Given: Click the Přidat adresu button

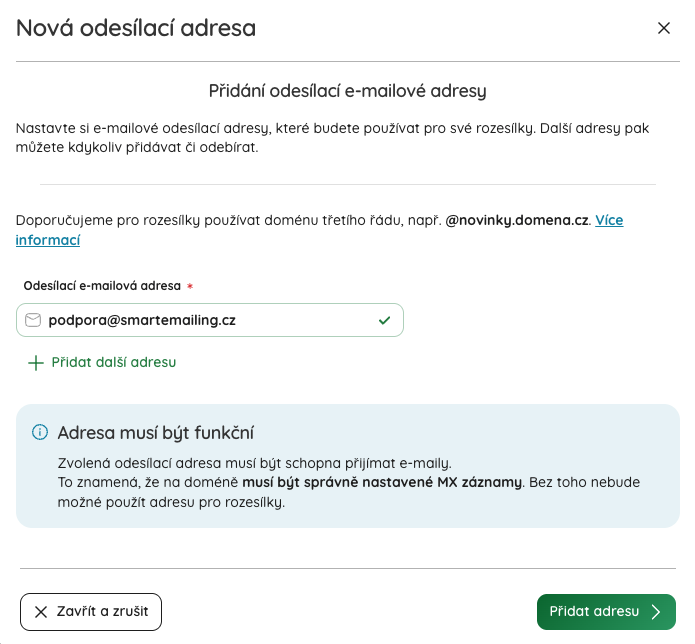Looking at the screenshot, I should tap(606, 612).
